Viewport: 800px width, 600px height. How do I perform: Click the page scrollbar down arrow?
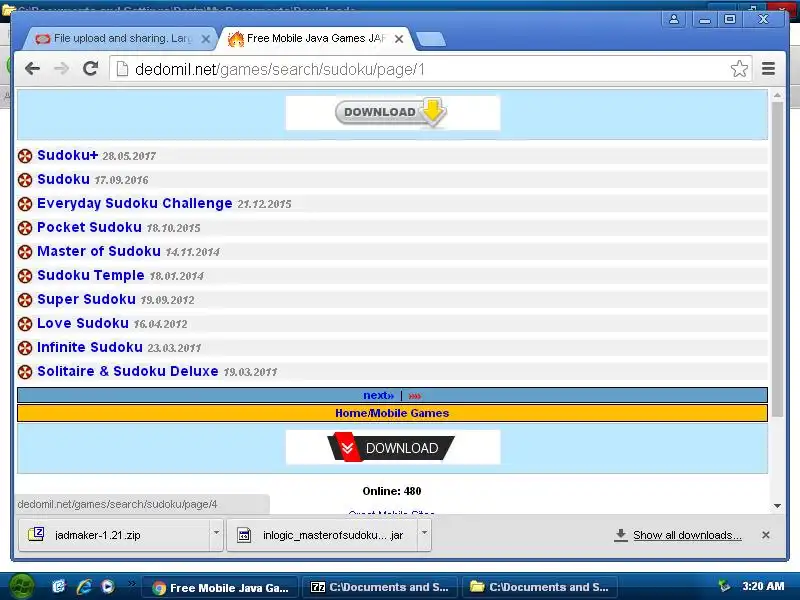777,506
